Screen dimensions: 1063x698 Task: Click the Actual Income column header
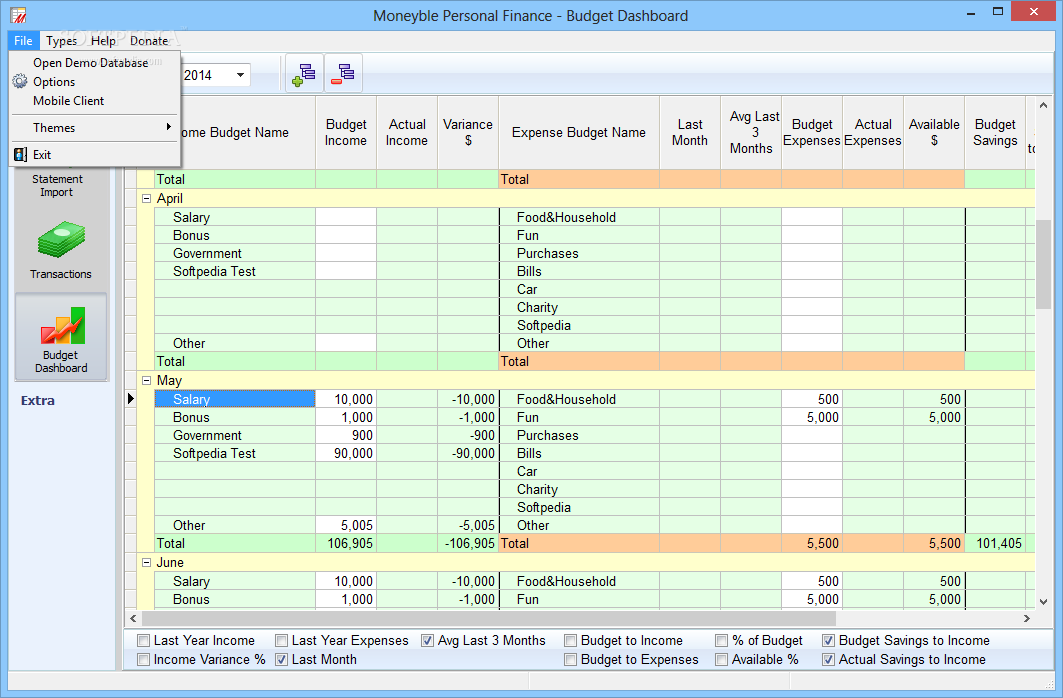coord(407,133)
